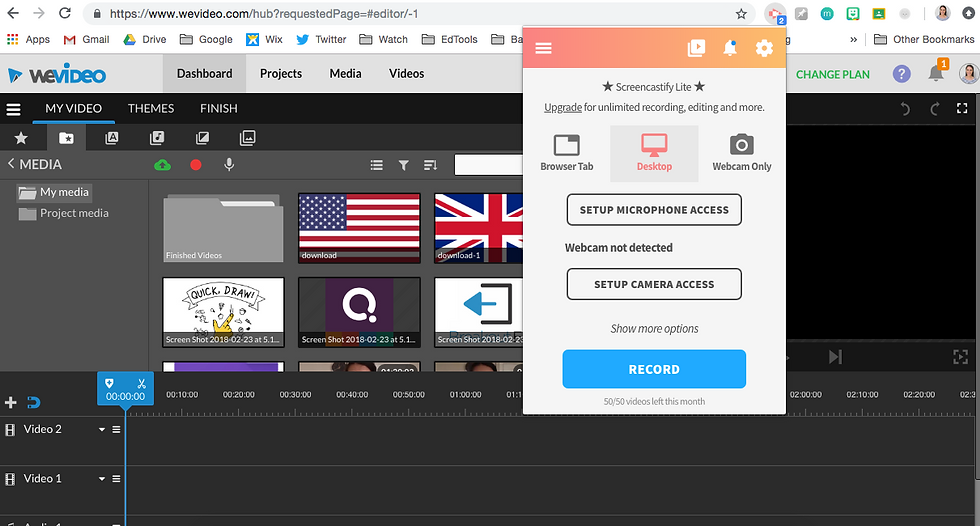Add a new track with plus icon
The image size is (980, 526).
(x=11, y=402)
